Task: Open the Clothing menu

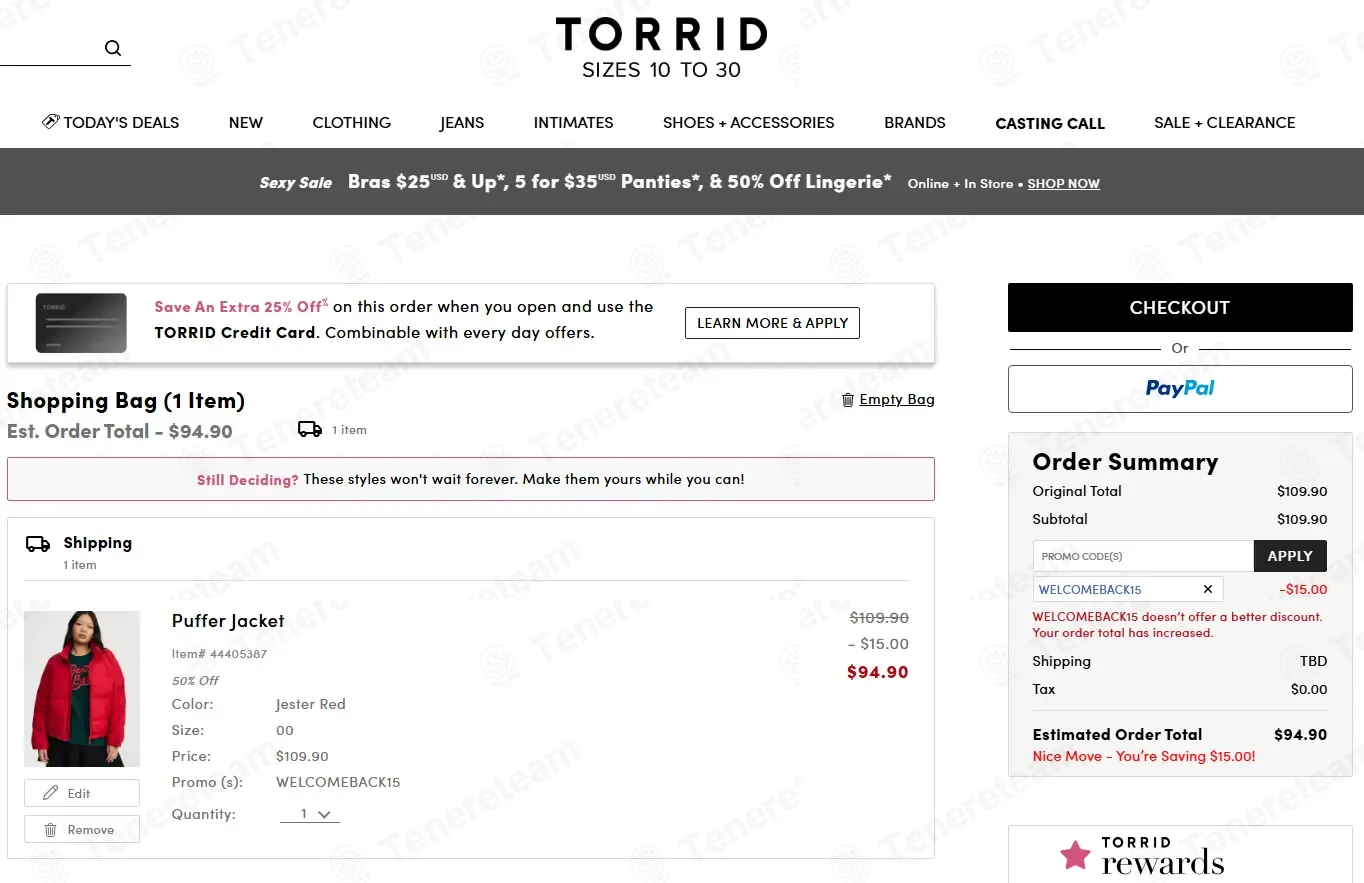Action: 351,123
